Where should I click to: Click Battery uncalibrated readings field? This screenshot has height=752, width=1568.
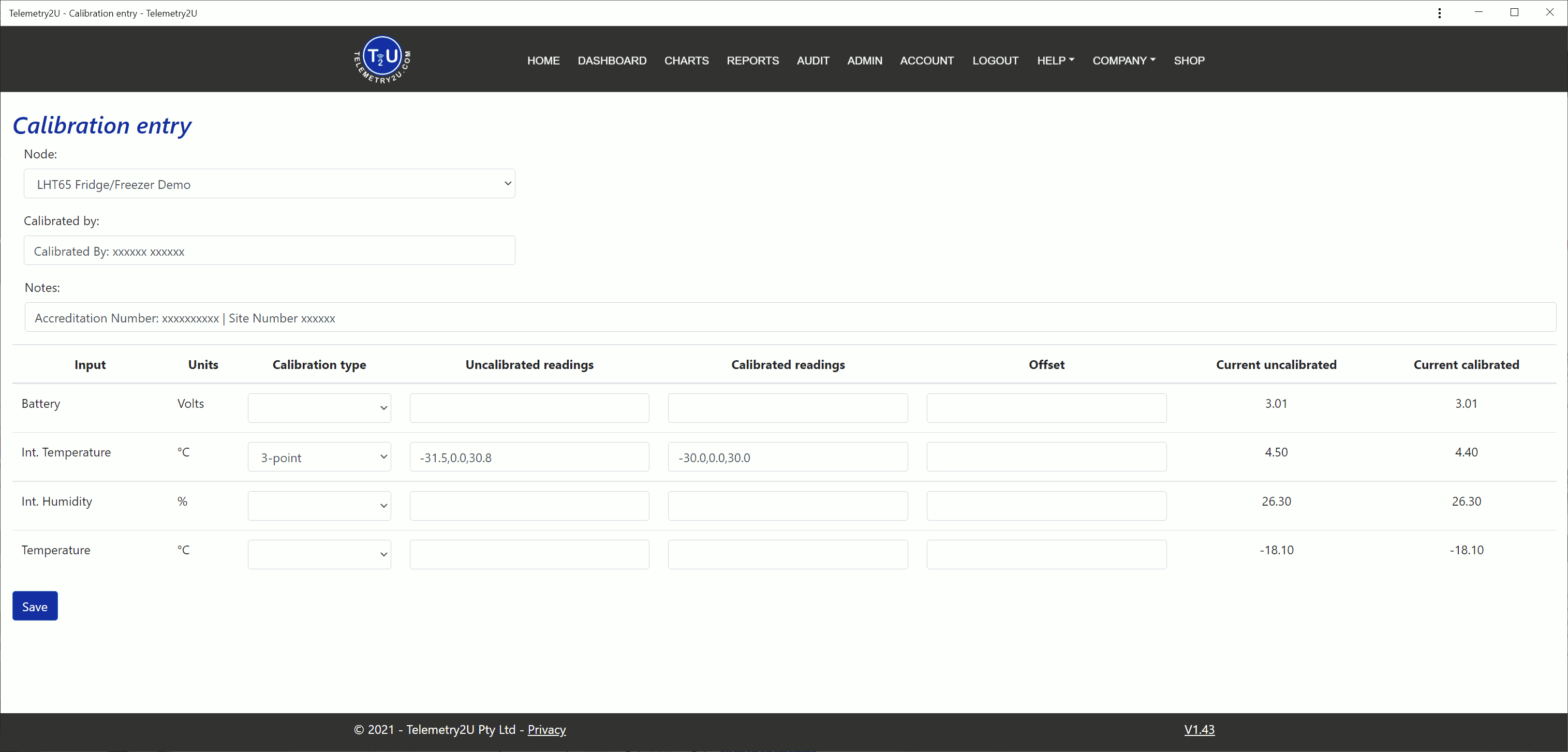point(529,408)
